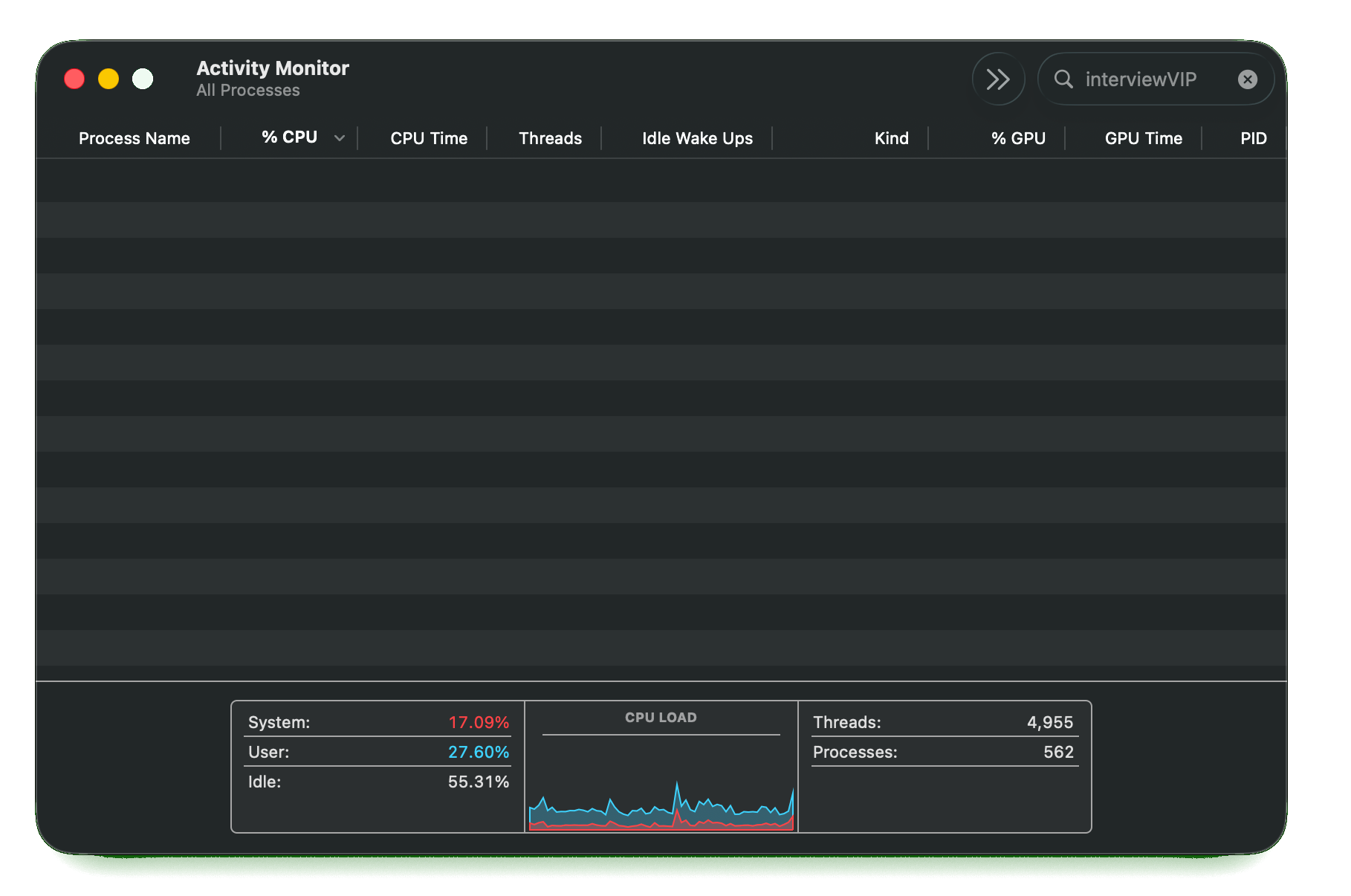Sort by PID column header
The width and height of the screenshot is (1351, 896).
point(1253,138)
